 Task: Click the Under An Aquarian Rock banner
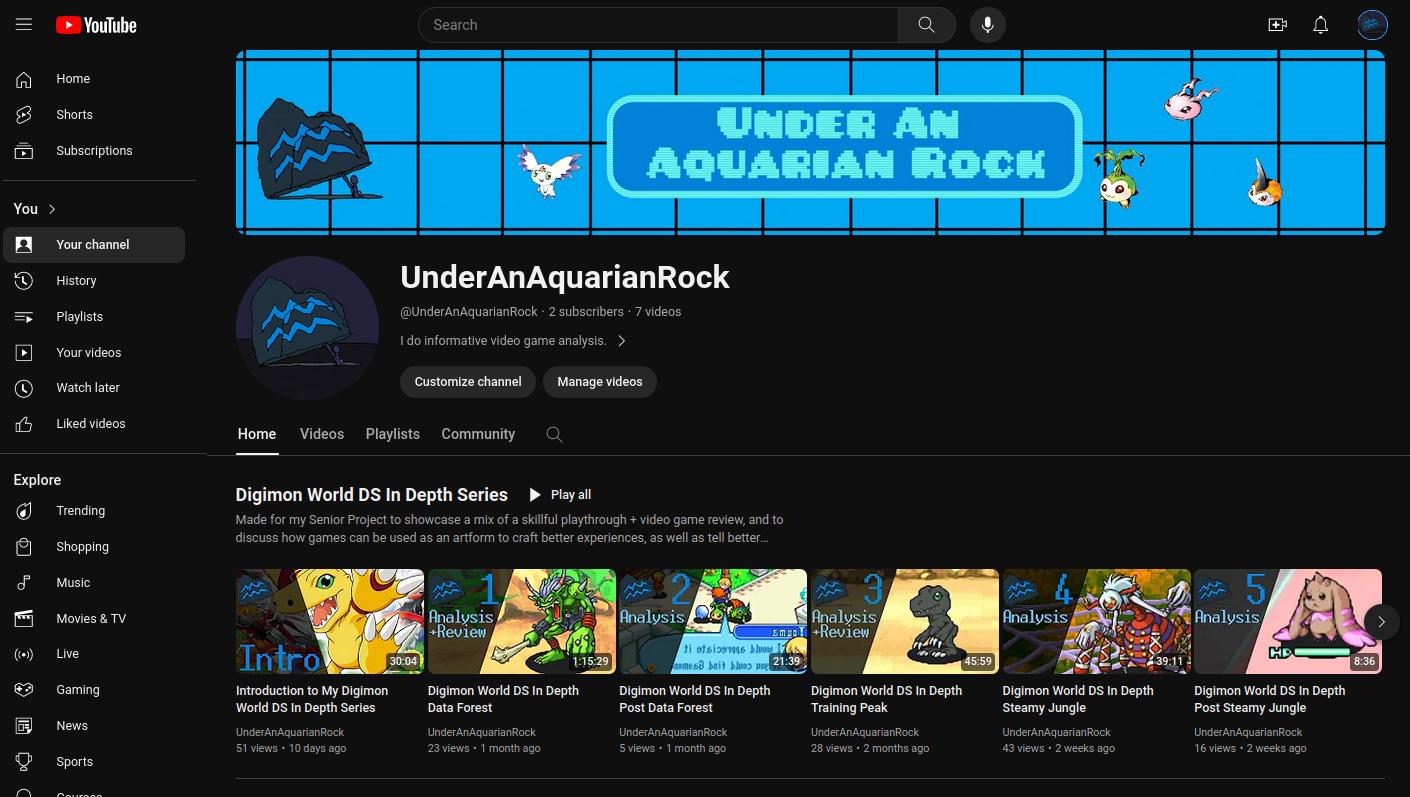[810, 142]
